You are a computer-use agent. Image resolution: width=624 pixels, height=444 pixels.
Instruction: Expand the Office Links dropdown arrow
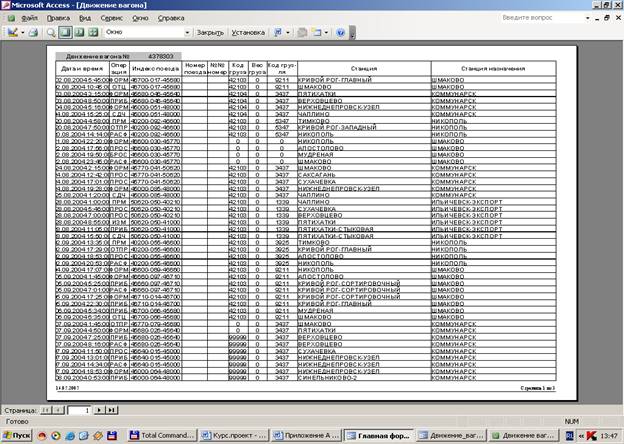tap(288, 33)
